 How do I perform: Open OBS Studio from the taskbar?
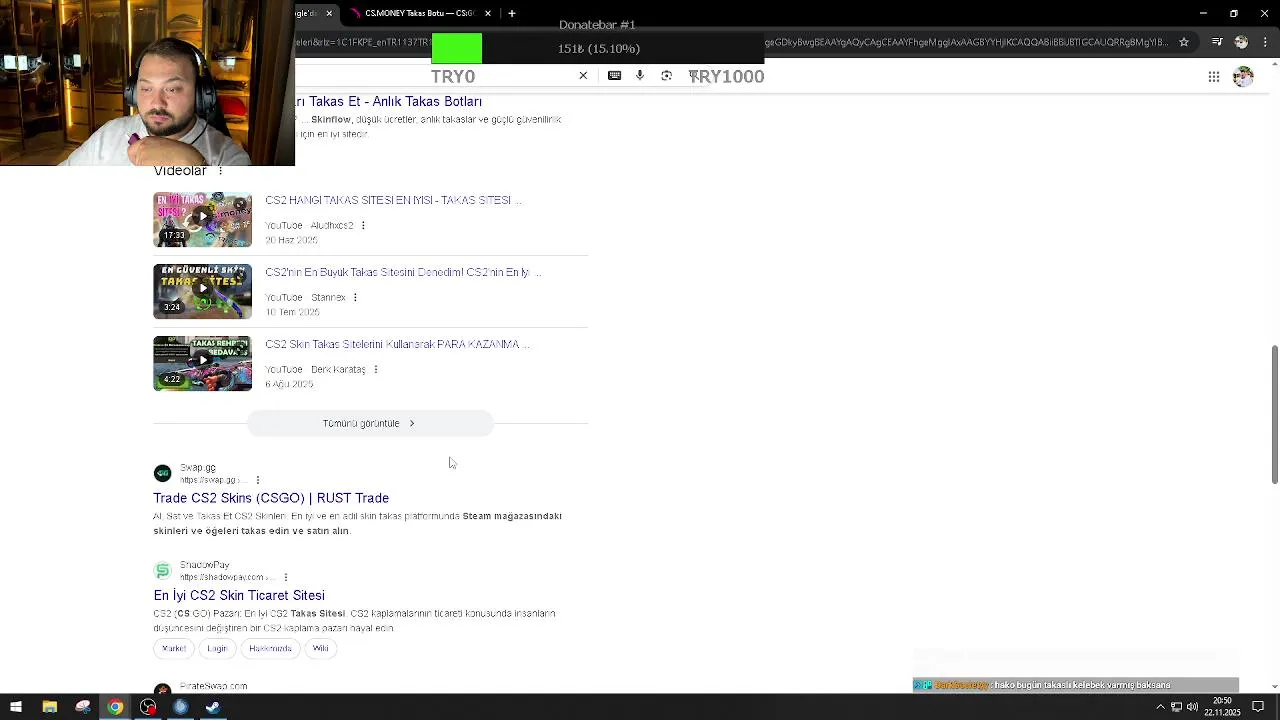148,707
